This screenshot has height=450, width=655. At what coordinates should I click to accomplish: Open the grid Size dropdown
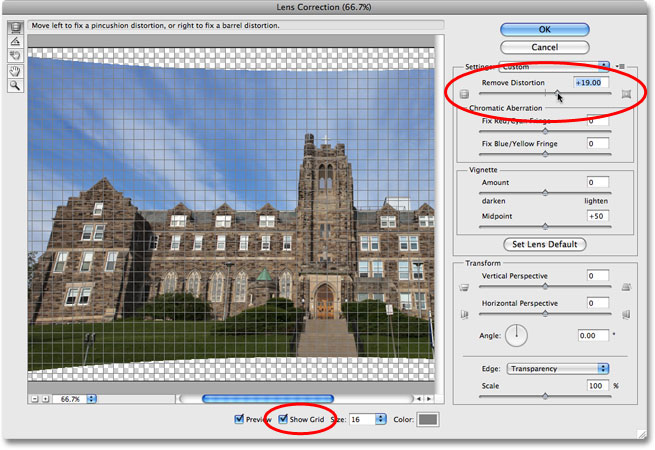[381, 419]
